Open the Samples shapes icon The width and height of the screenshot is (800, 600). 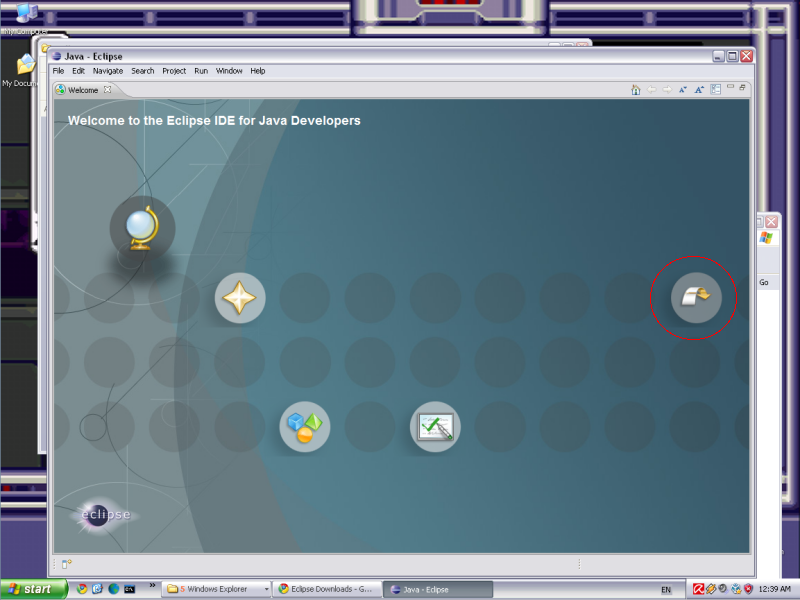[x=305, y=428]
